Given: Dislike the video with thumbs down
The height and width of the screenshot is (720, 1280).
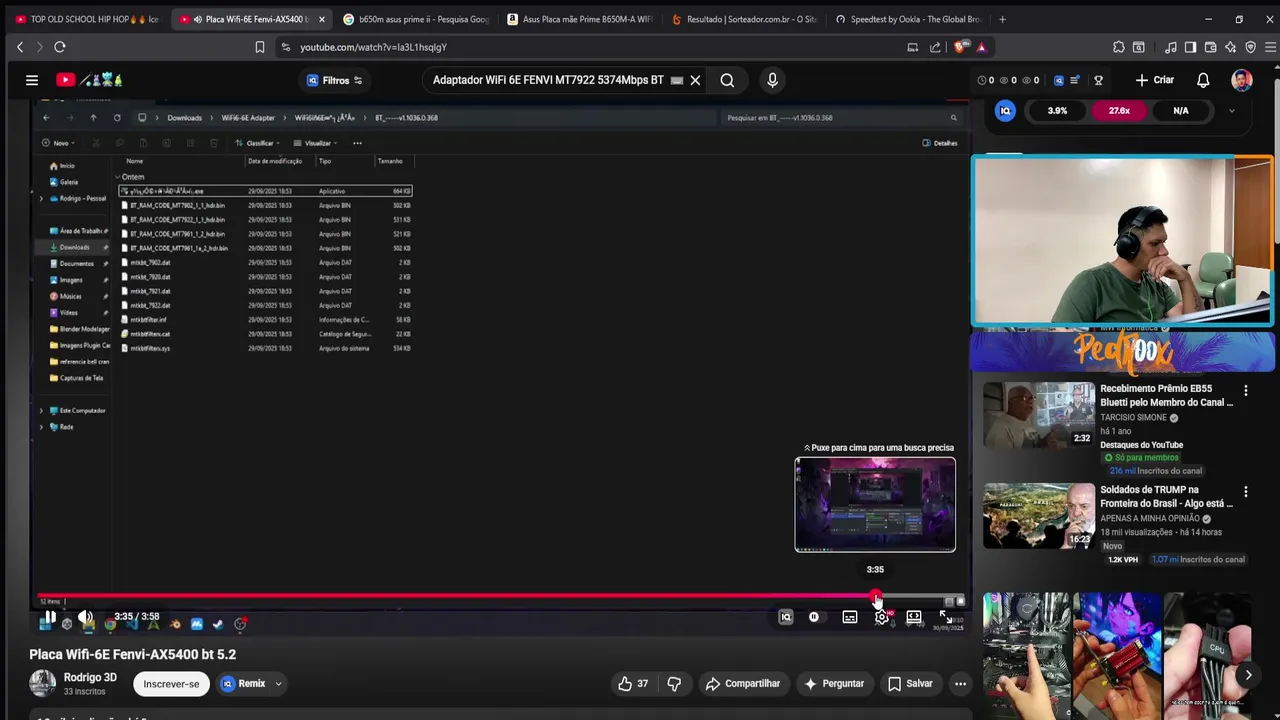Looking at the screenshot, I should click(674, 684).
